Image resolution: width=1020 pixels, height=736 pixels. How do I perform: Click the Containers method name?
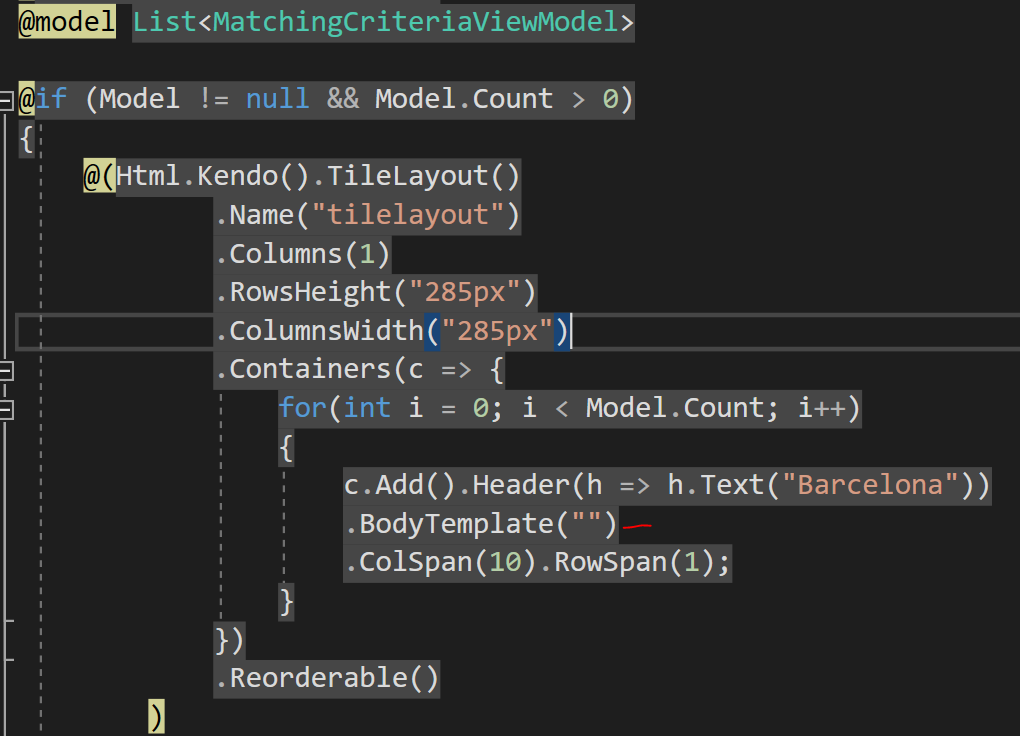click(x=310, y=369)
